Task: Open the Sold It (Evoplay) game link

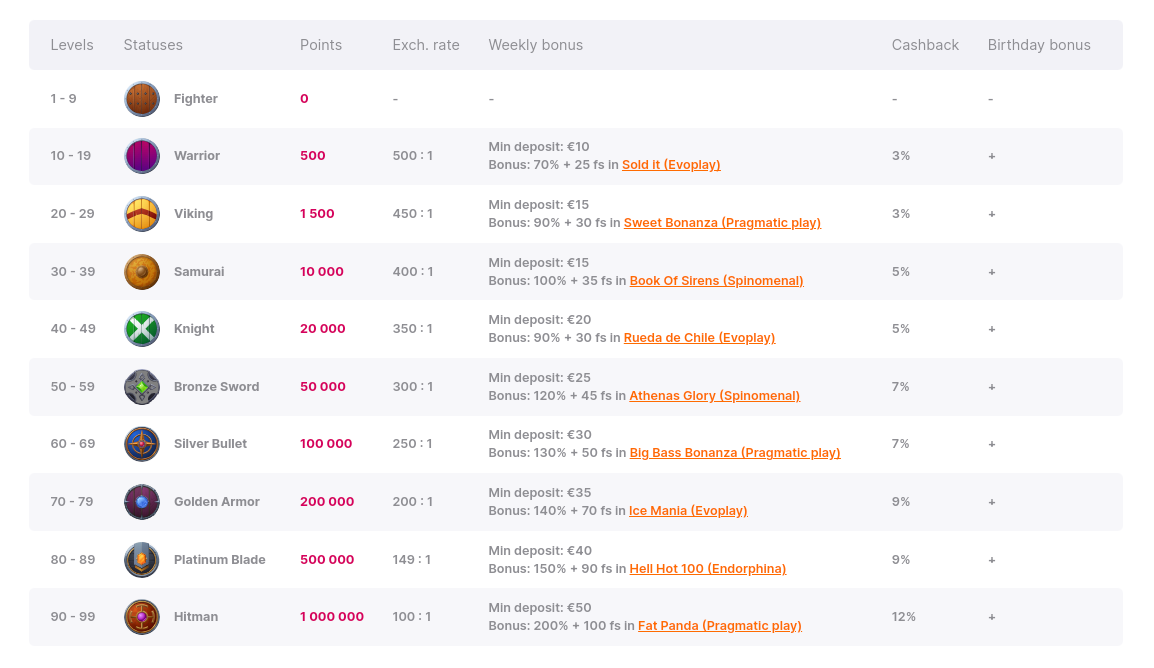Action: tap(671, 165)
